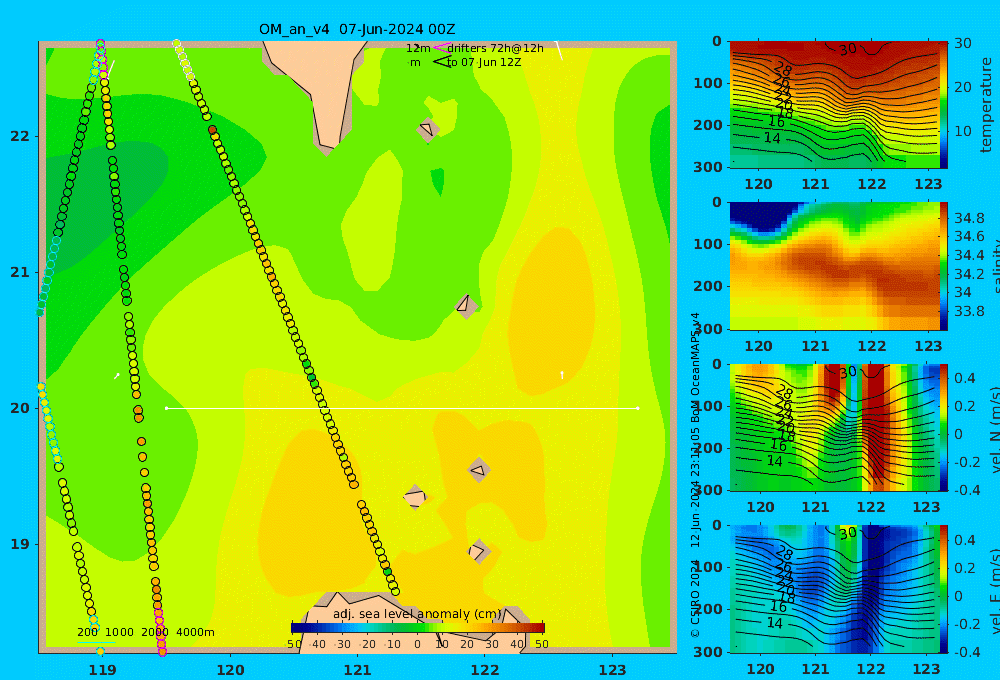Screen dimensions: 1000x680
Task: Select the island near 19.55°N 121.95°E
Action: coord(478,471)
